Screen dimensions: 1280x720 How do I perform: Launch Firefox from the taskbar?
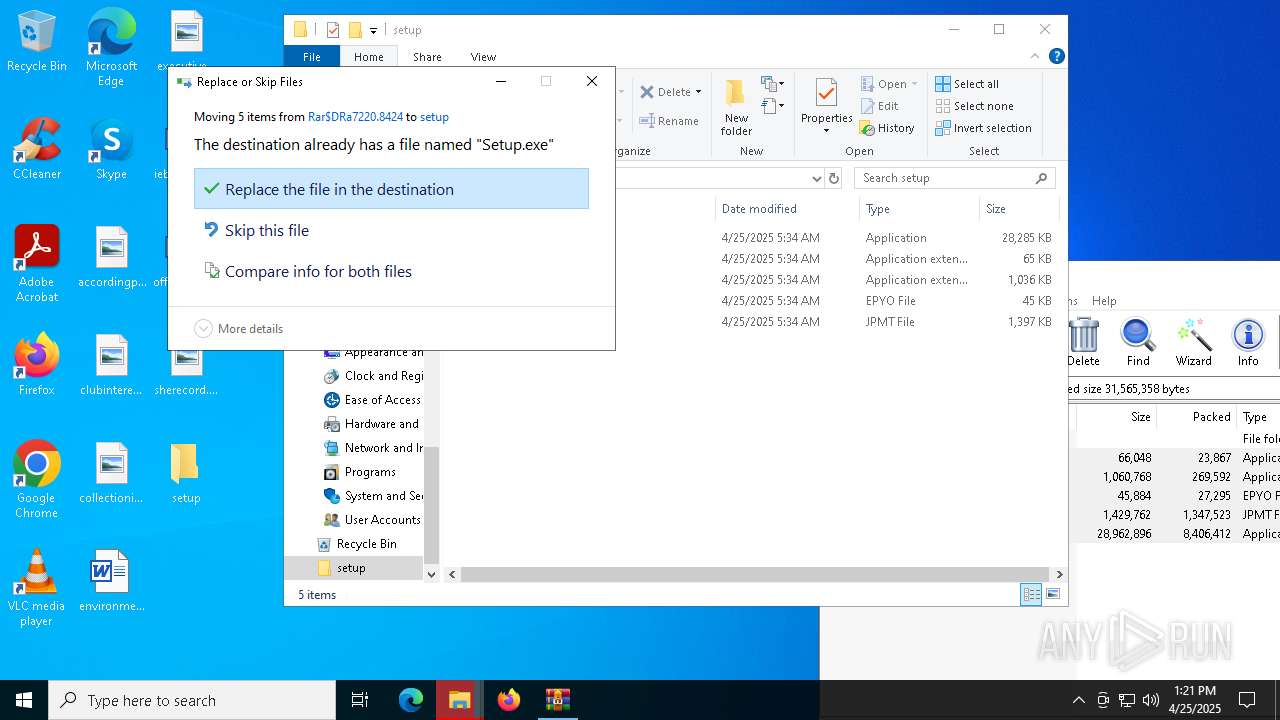509,700
